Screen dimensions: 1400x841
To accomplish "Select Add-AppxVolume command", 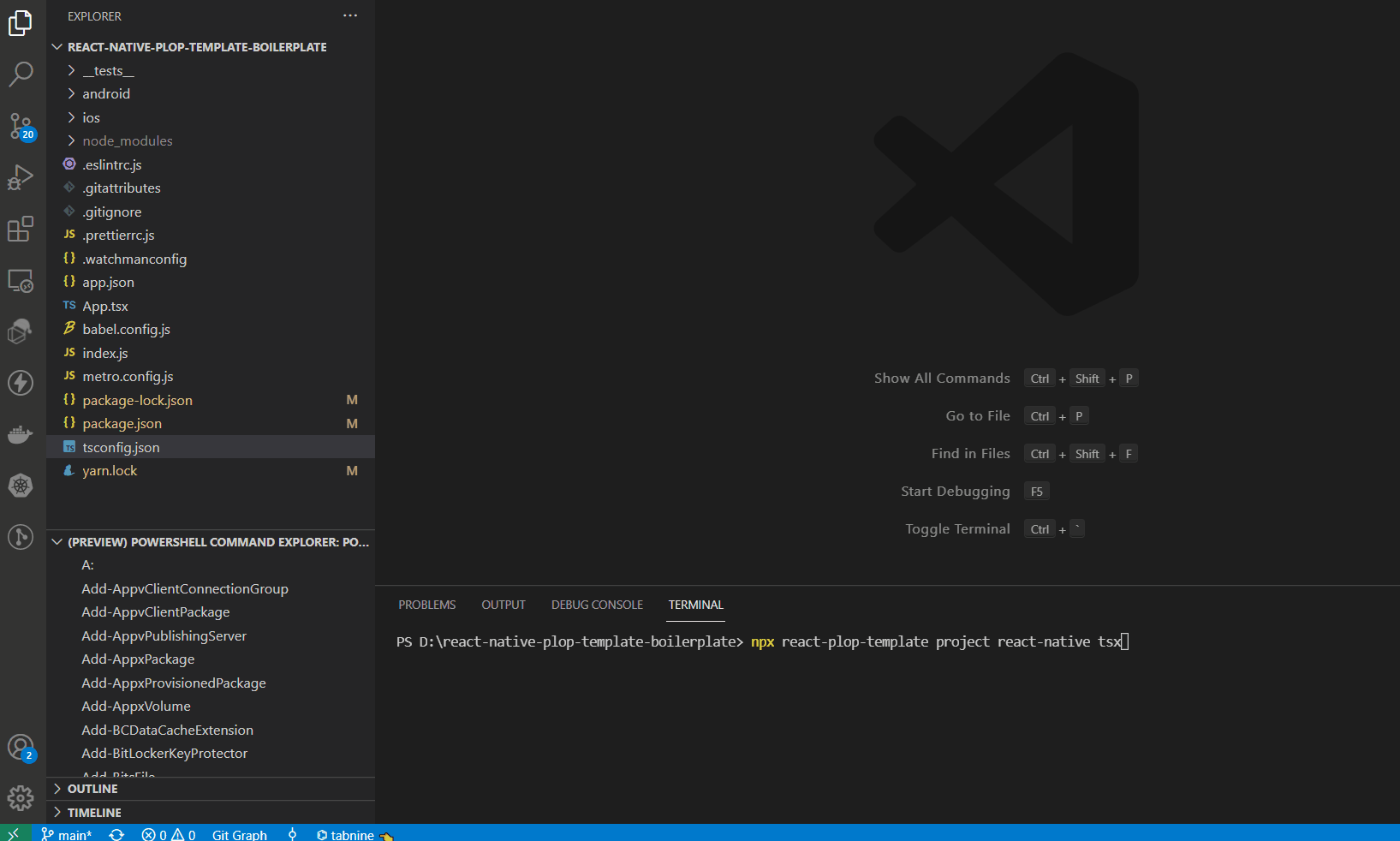I will coord(136,707).
